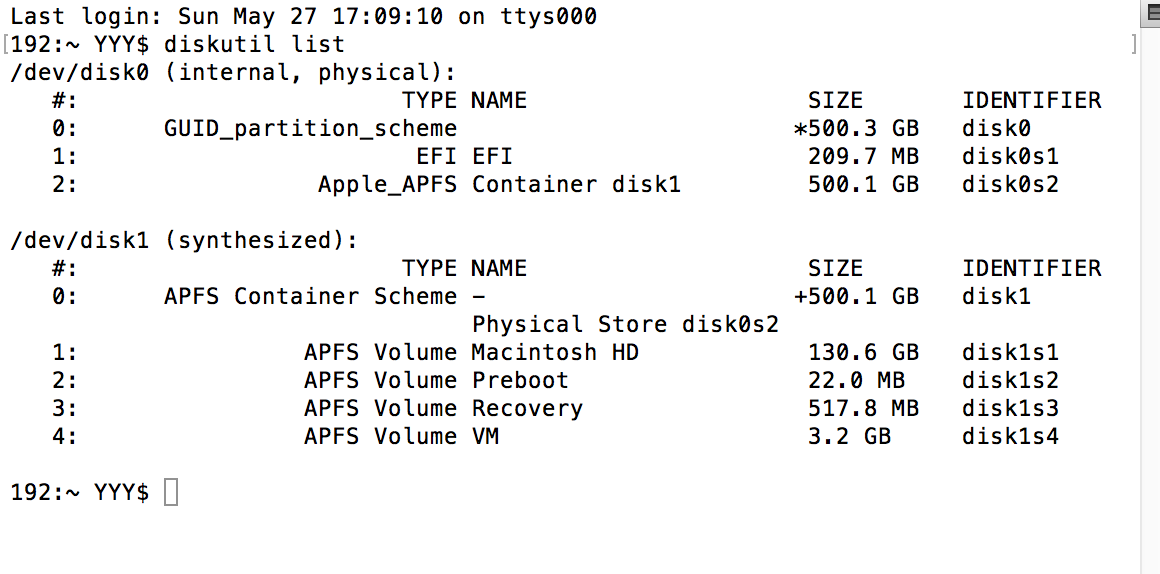Click the 'disk0s1' identifier
Screen dimensions: 1160x574
coord(1010,157)
